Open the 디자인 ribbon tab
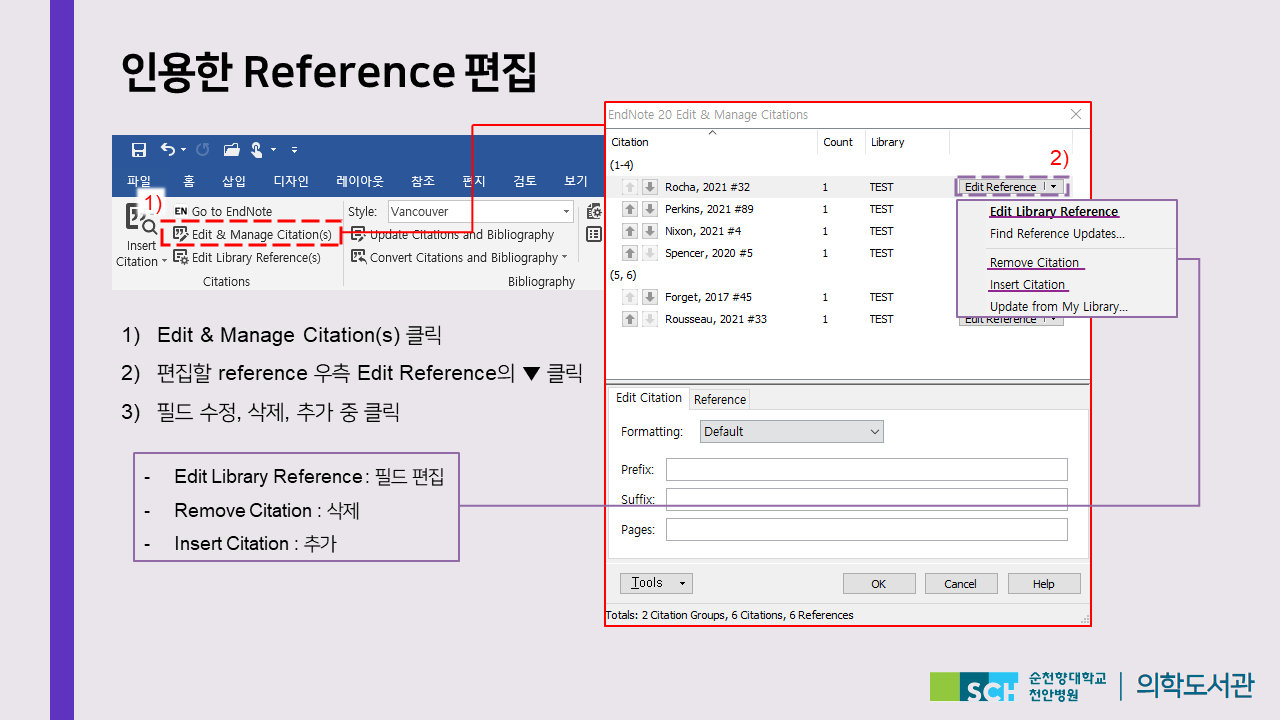 coord(291,181)
